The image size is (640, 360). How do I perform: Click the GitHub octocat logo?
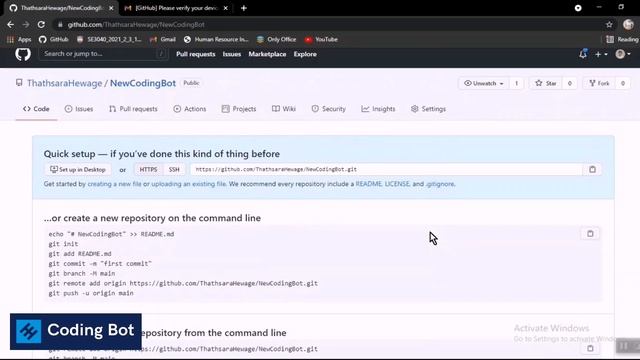23,54
